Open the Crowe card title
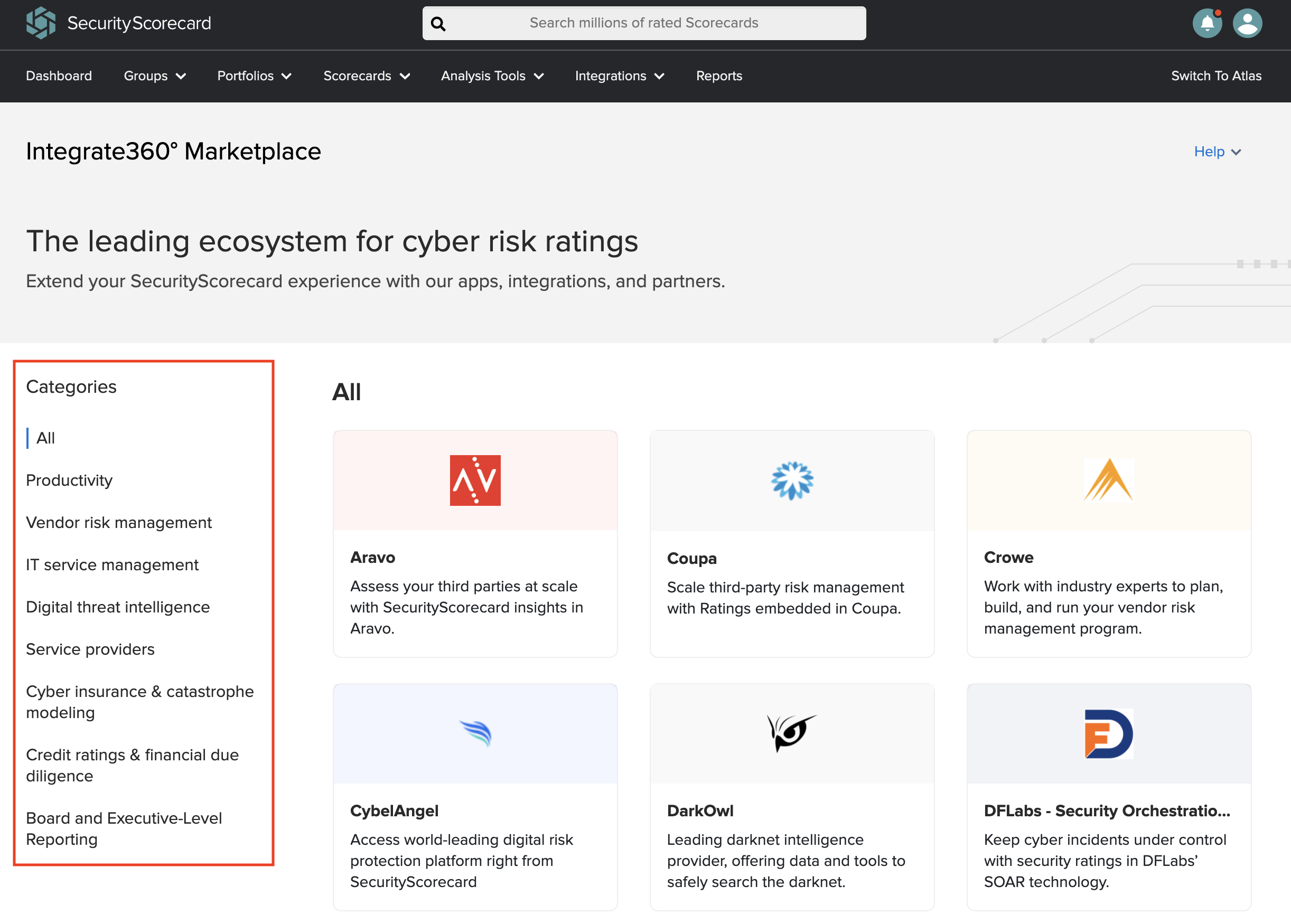Viewport: 1291px width, 924px height. coord(1008,557)
